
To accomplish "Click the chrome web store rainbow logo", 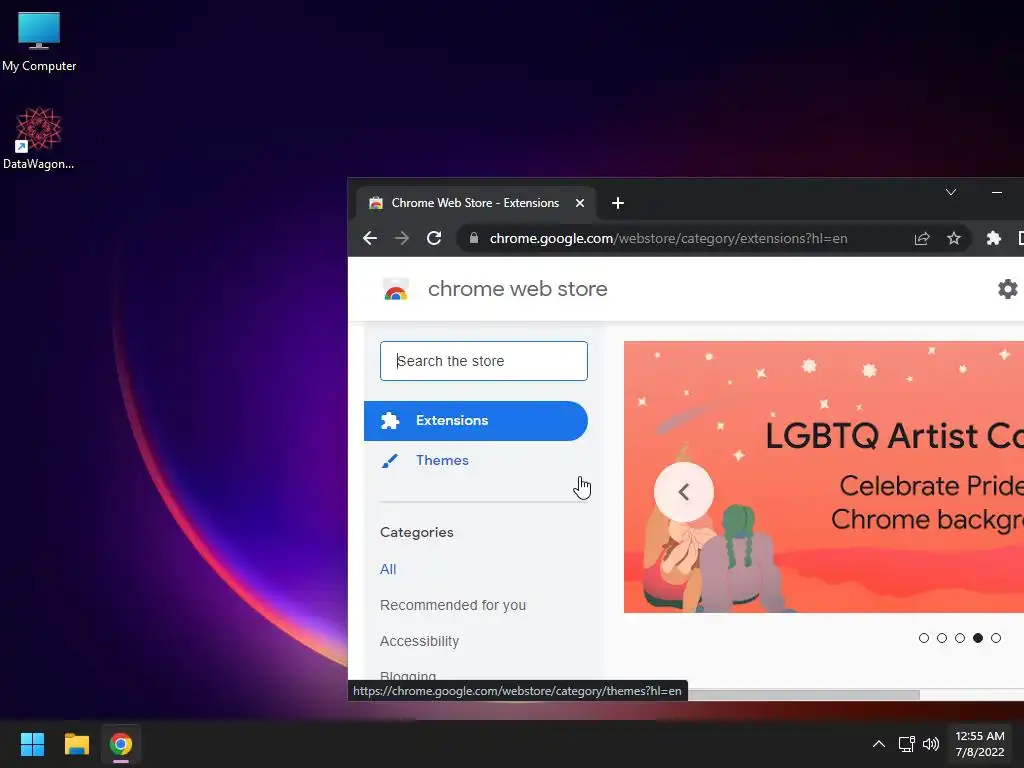I will pyautogui.click(x=396, y=289).
